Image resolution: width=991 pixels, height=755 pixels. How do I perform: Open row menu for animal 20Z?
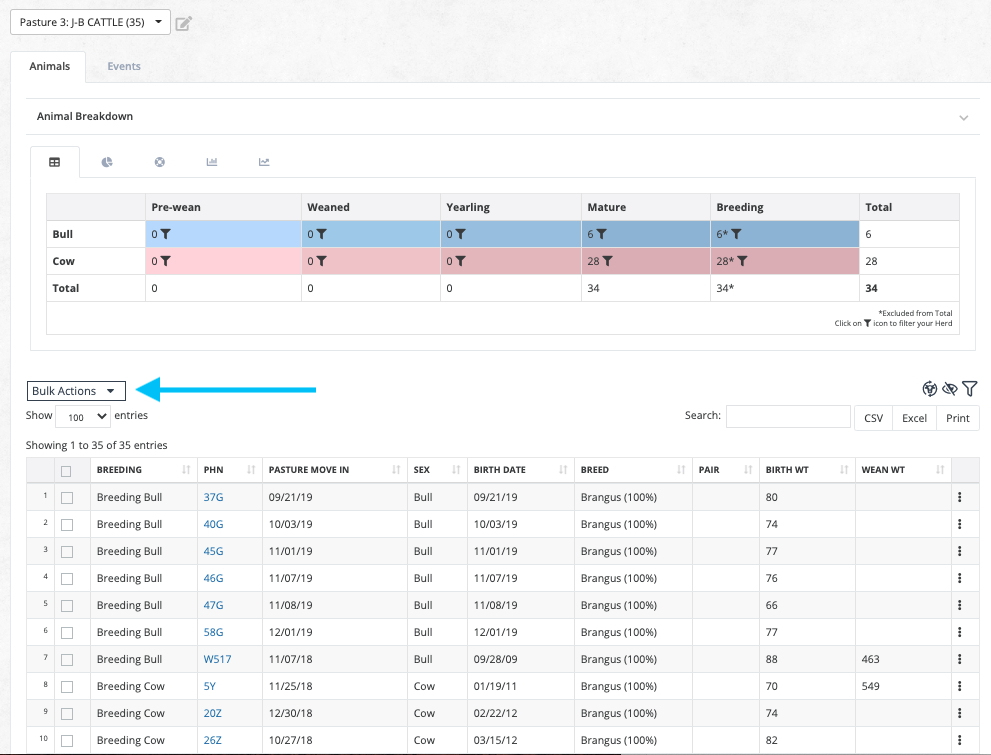959,713
